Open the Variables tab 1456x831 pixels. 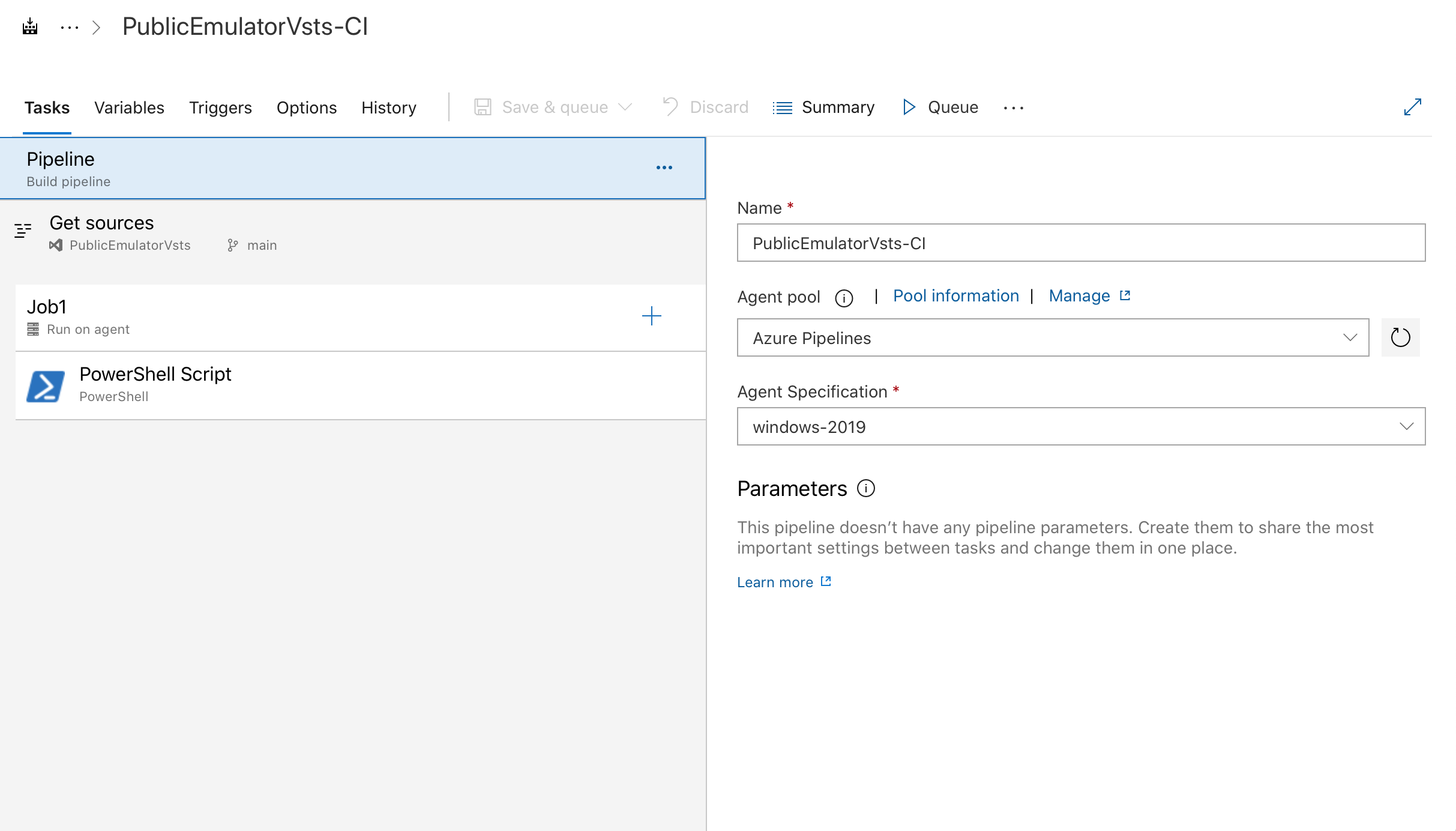(x=129, y=108)
